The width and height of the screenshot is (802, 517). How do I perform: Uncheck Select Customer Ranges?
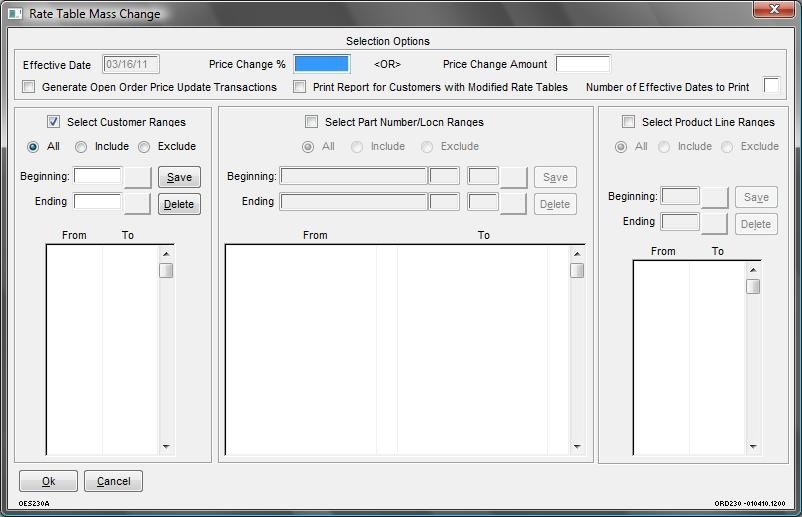coord(53,122)
